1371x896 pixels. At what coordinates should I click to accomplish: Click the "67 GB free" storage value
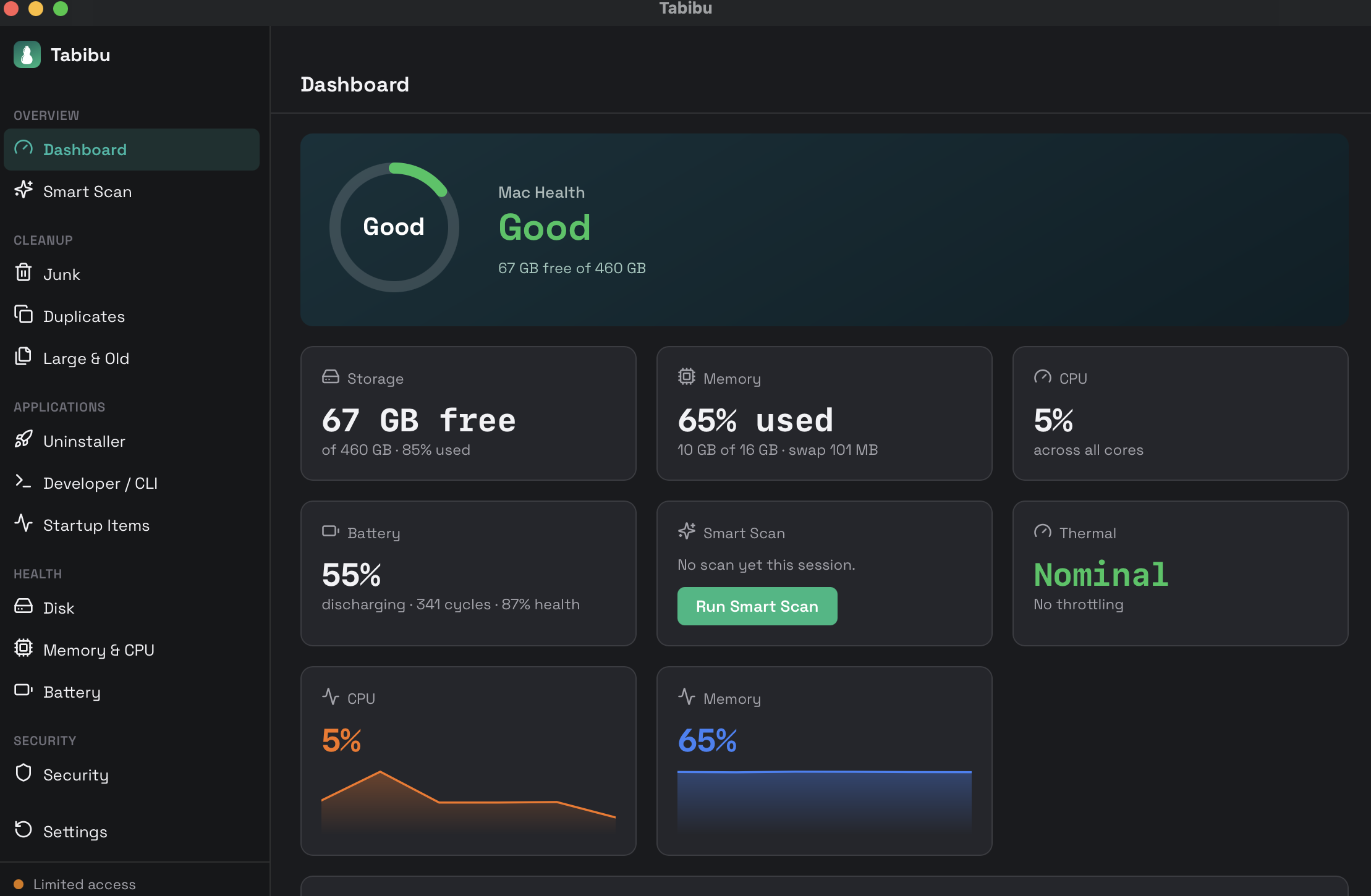tap(418, 420)
